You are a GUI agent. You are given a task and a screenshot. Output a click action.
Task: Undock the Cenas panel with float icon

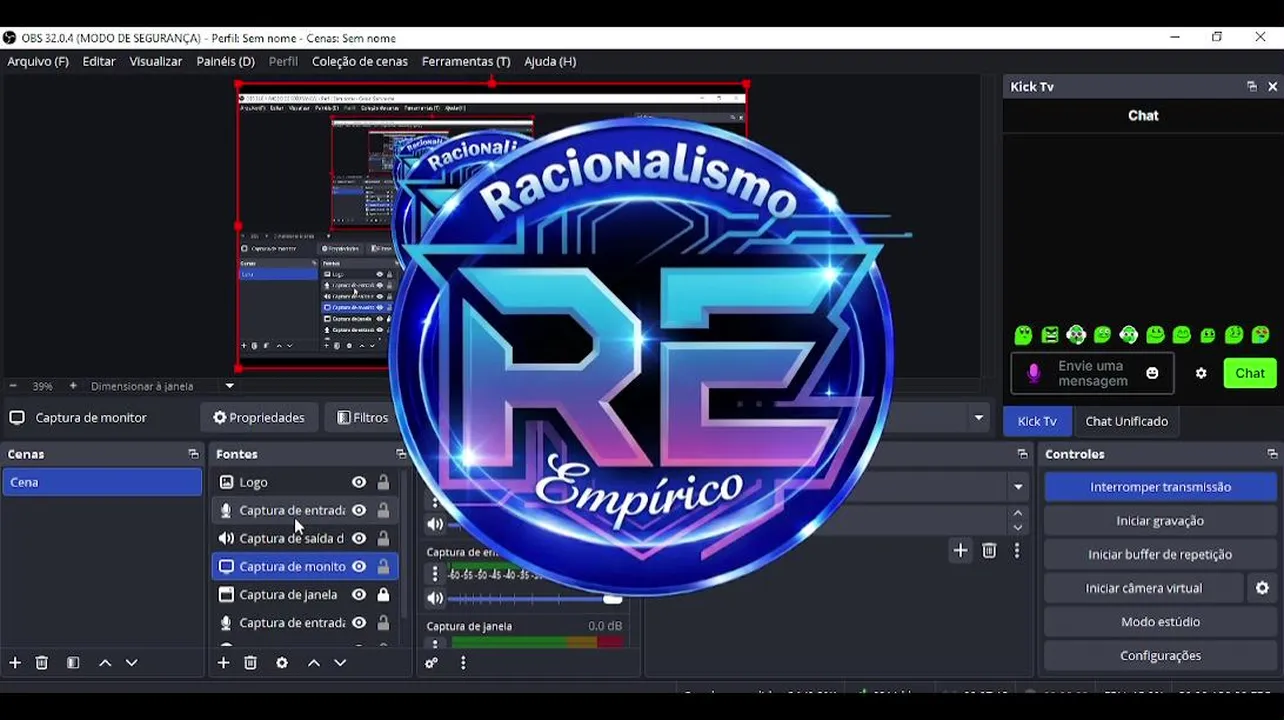[193, 454]
